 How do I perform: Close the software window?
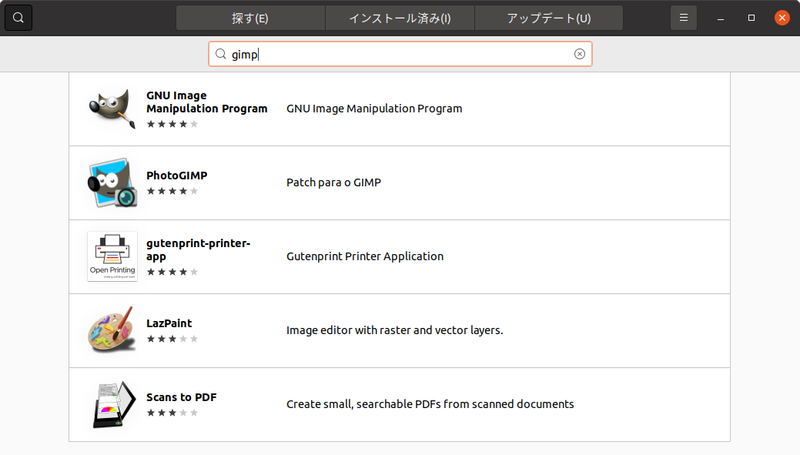click(x=782, y=18)
